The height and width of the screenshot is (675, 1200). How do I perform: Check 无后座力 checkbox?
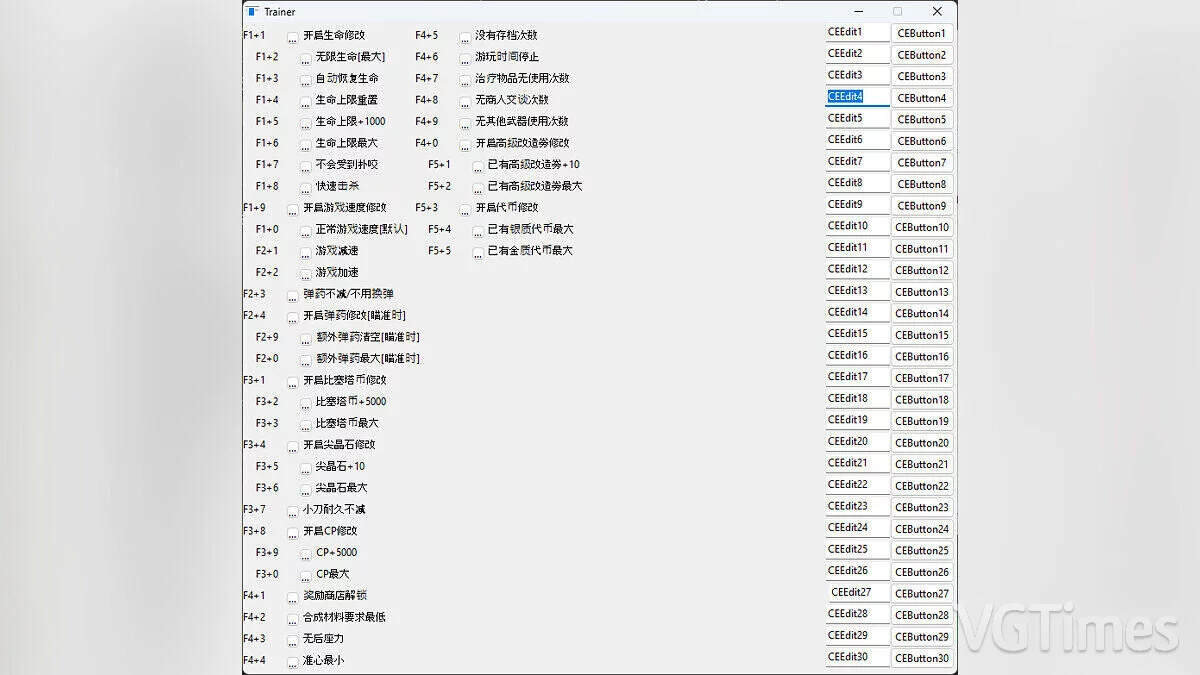click(x=293, y=640)
